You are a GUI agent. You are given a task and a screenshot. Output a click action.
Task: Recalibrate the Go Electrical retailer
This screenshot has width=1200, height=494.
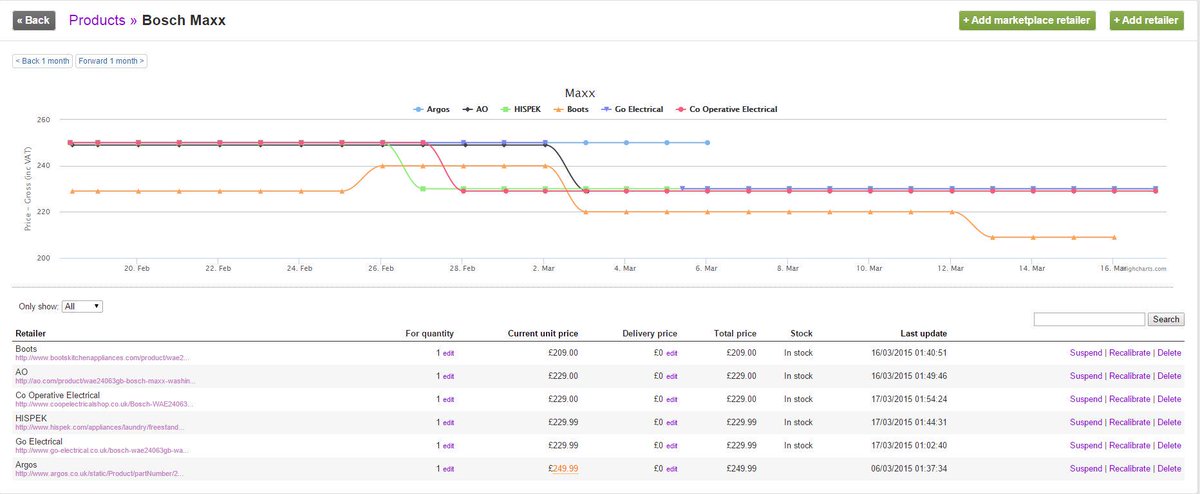pos(1129,445)
